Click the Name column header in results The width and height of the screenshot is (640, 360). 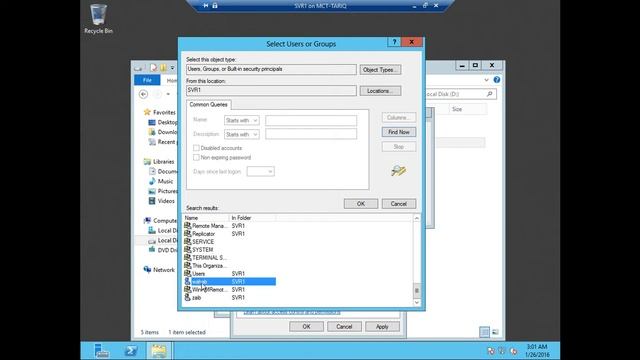(x=206, y=218)
